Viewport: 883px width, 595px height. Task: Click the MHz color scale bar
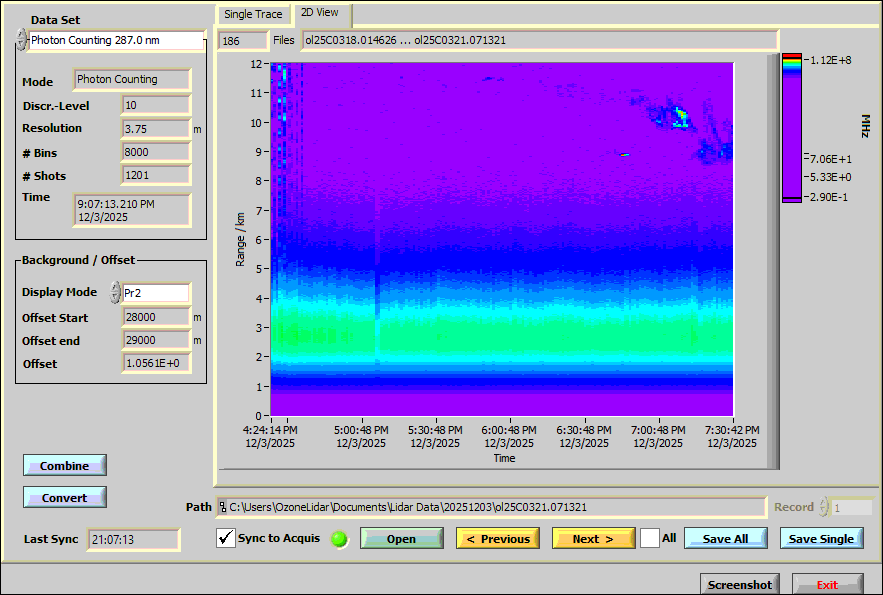click(x=792, y=128)
